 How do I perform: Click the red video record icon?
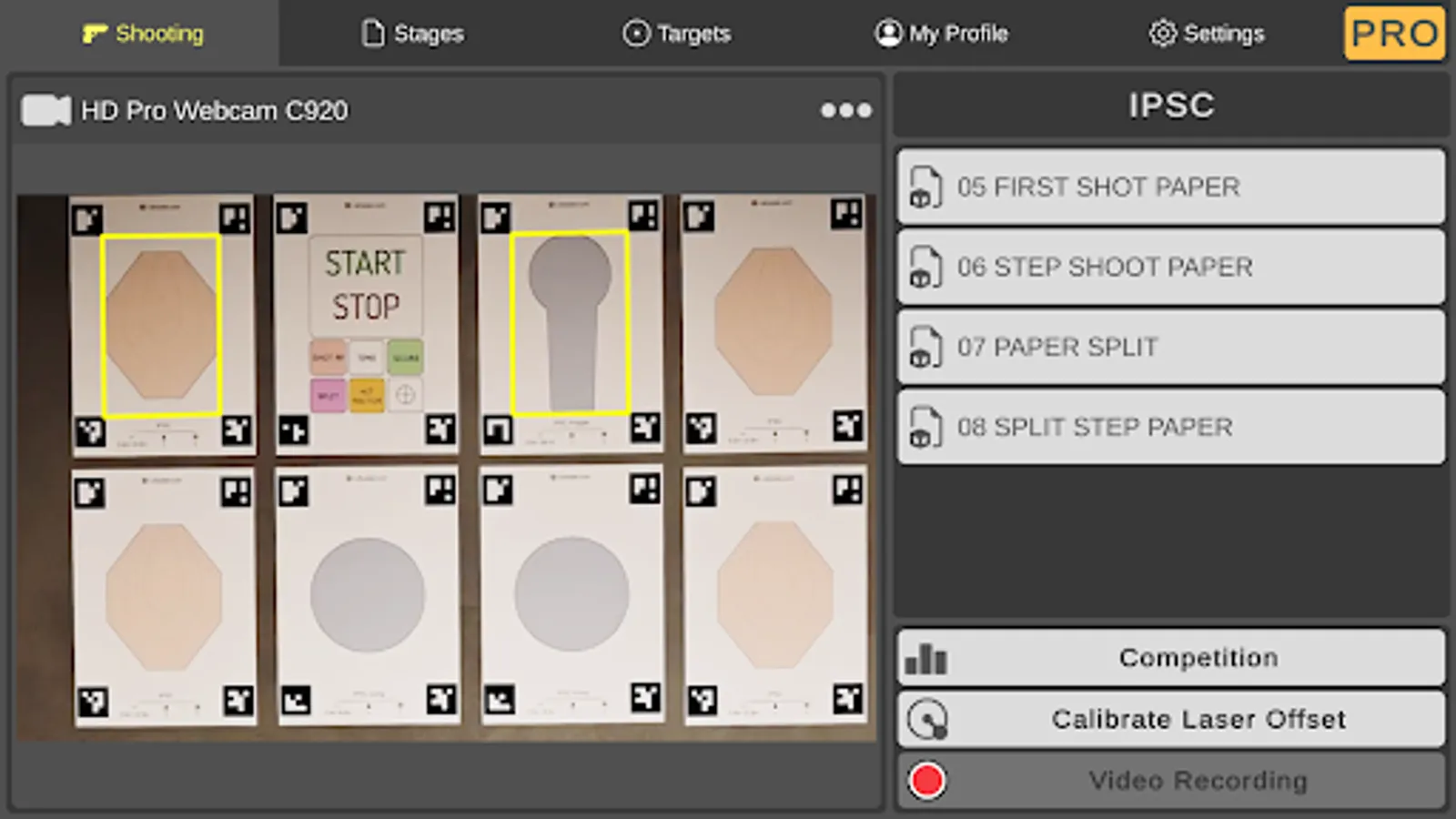coord(926,781)
